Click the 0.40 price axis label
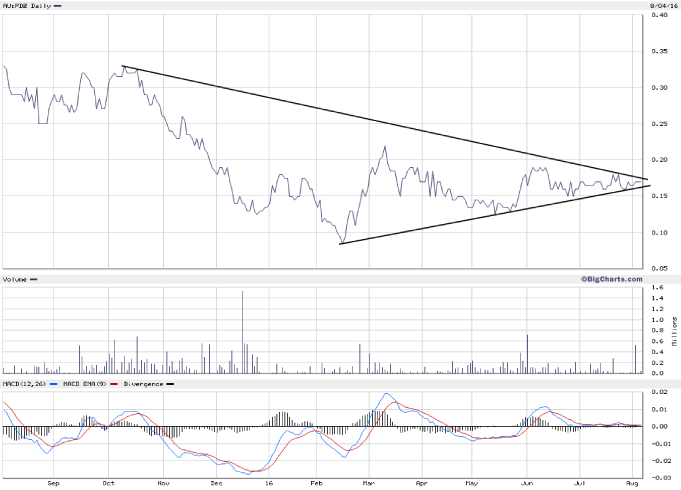The height and width of the screenshot is (490, 681). pos(659,16)
